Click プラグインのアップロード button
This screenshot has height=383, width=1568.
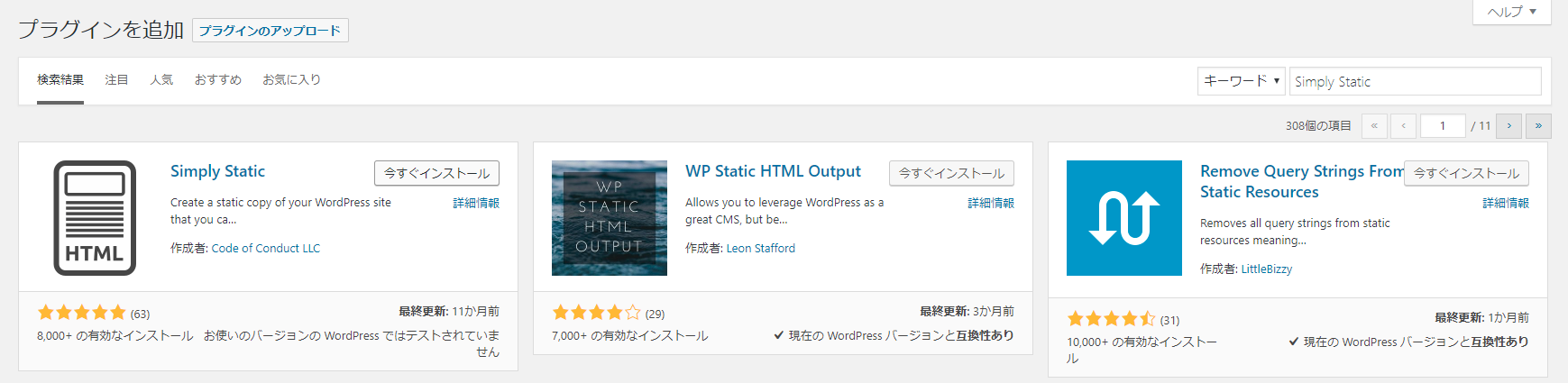point(271,31)
